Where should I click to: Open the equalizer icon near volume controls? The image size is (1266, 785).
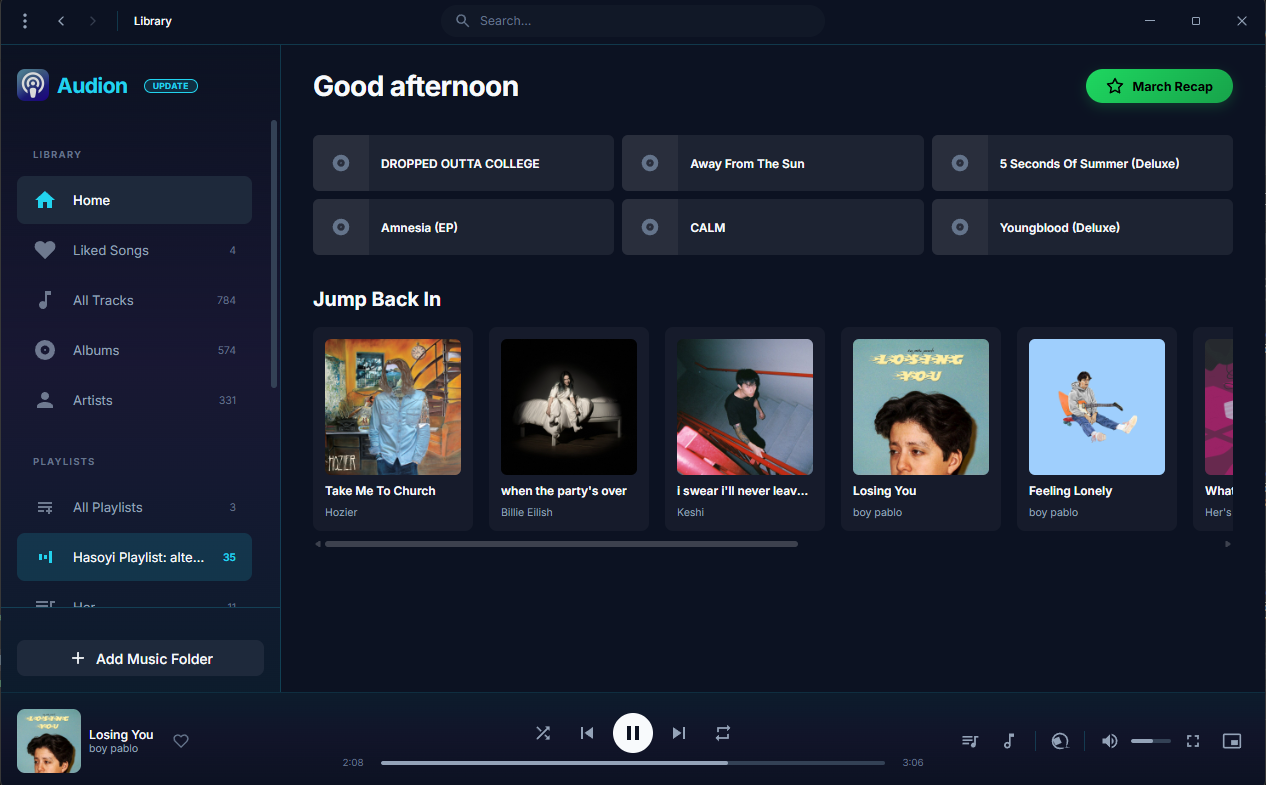(x=1059, y=741)
